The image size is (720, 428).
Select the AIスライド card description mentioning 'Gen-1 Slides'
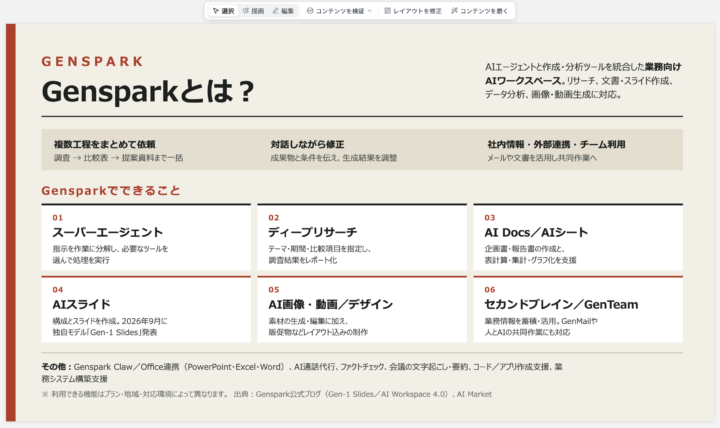point(110,327)
